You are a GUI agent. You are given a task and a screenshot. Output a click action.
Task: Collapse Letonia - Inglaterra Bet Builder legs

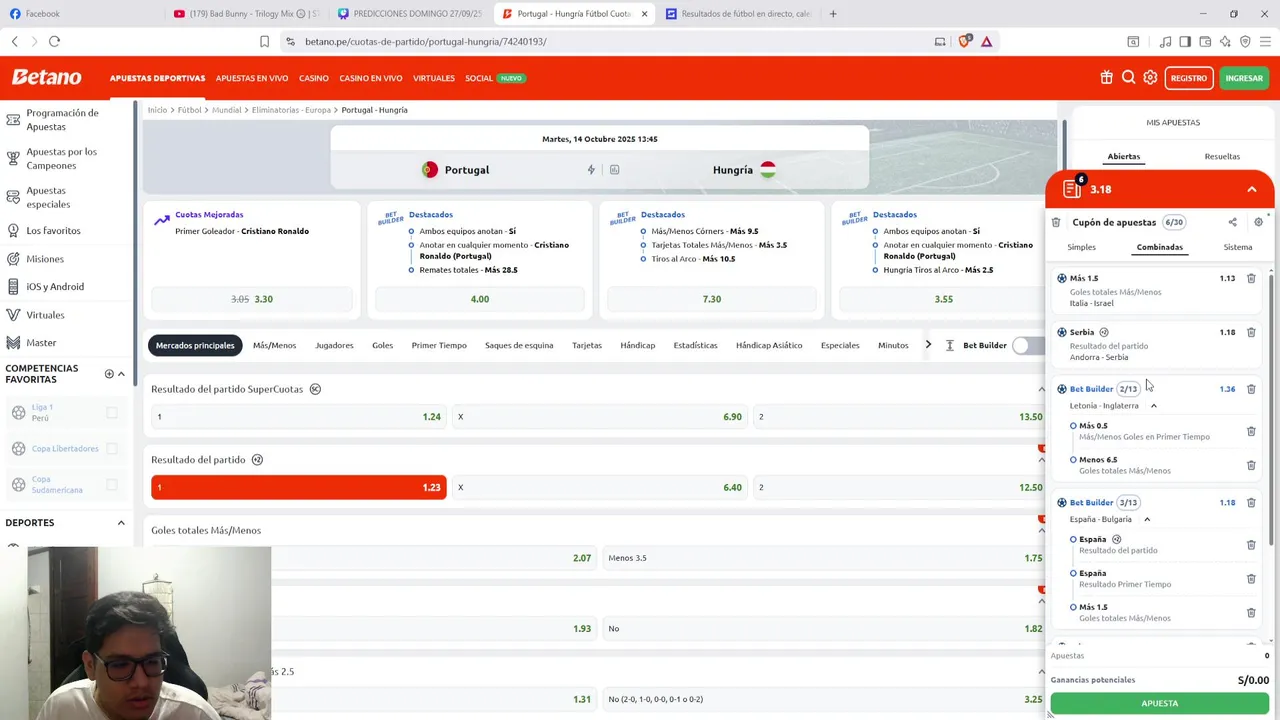(1153, 406)
